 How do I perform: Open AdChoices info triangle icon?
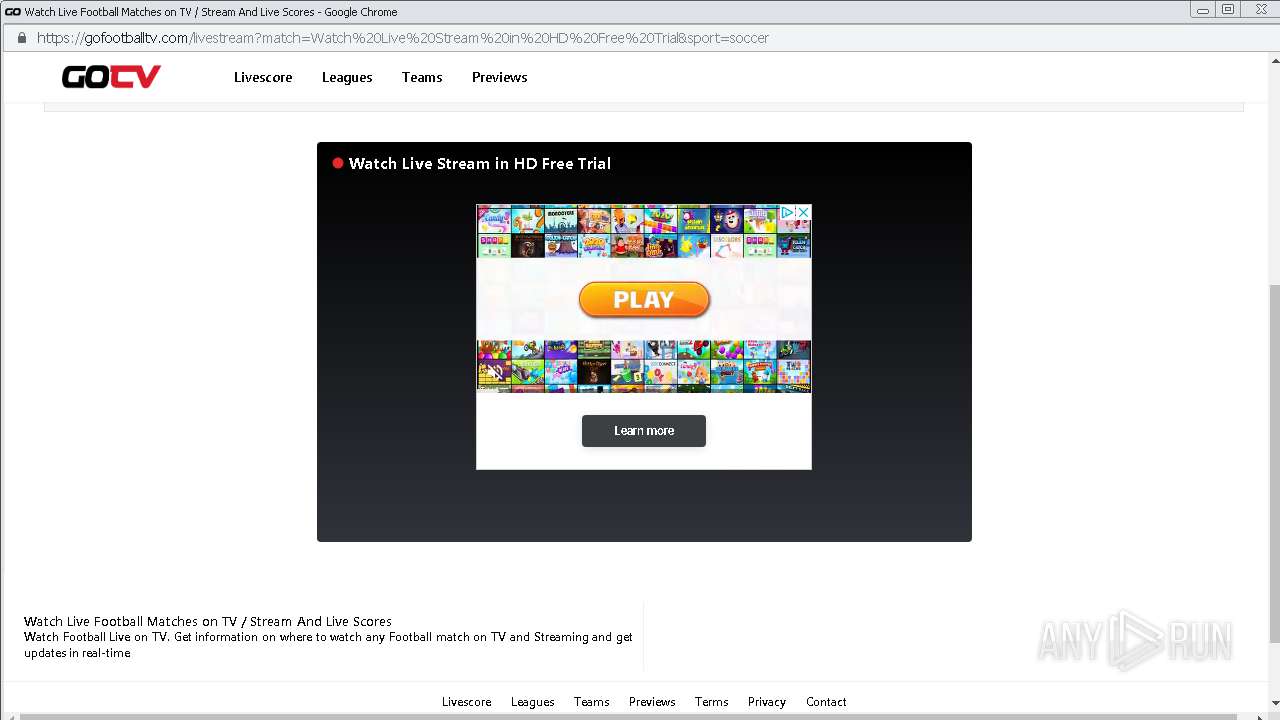[788, 213]
